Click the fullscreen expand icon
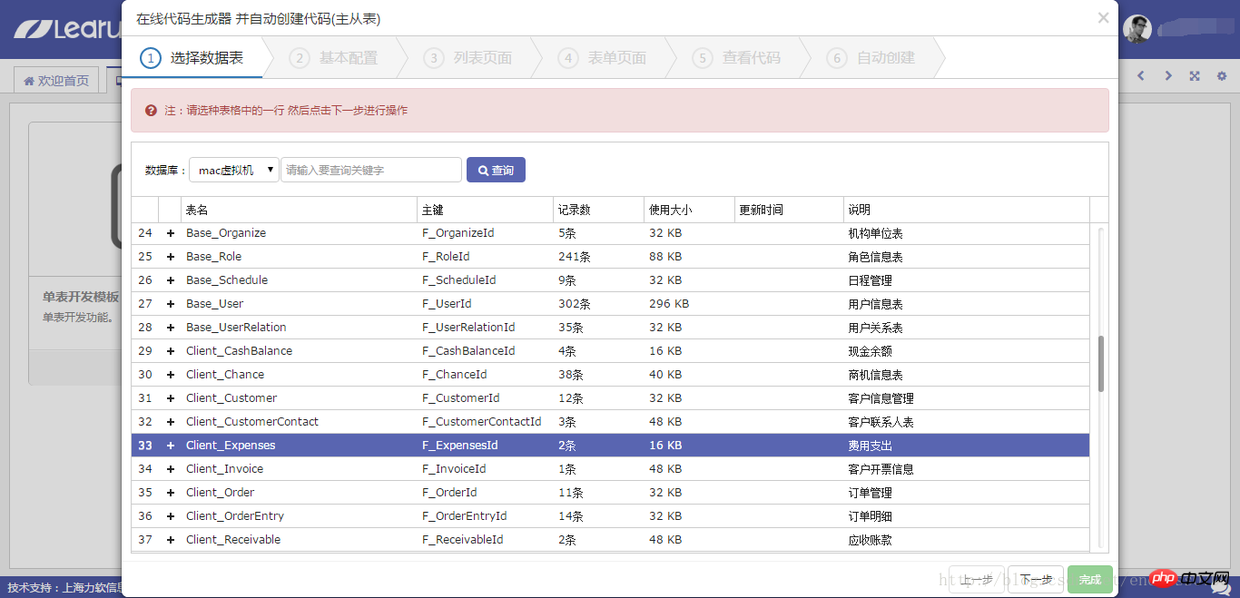This screenshot has width=1240, height=598. pos(1194,76)
